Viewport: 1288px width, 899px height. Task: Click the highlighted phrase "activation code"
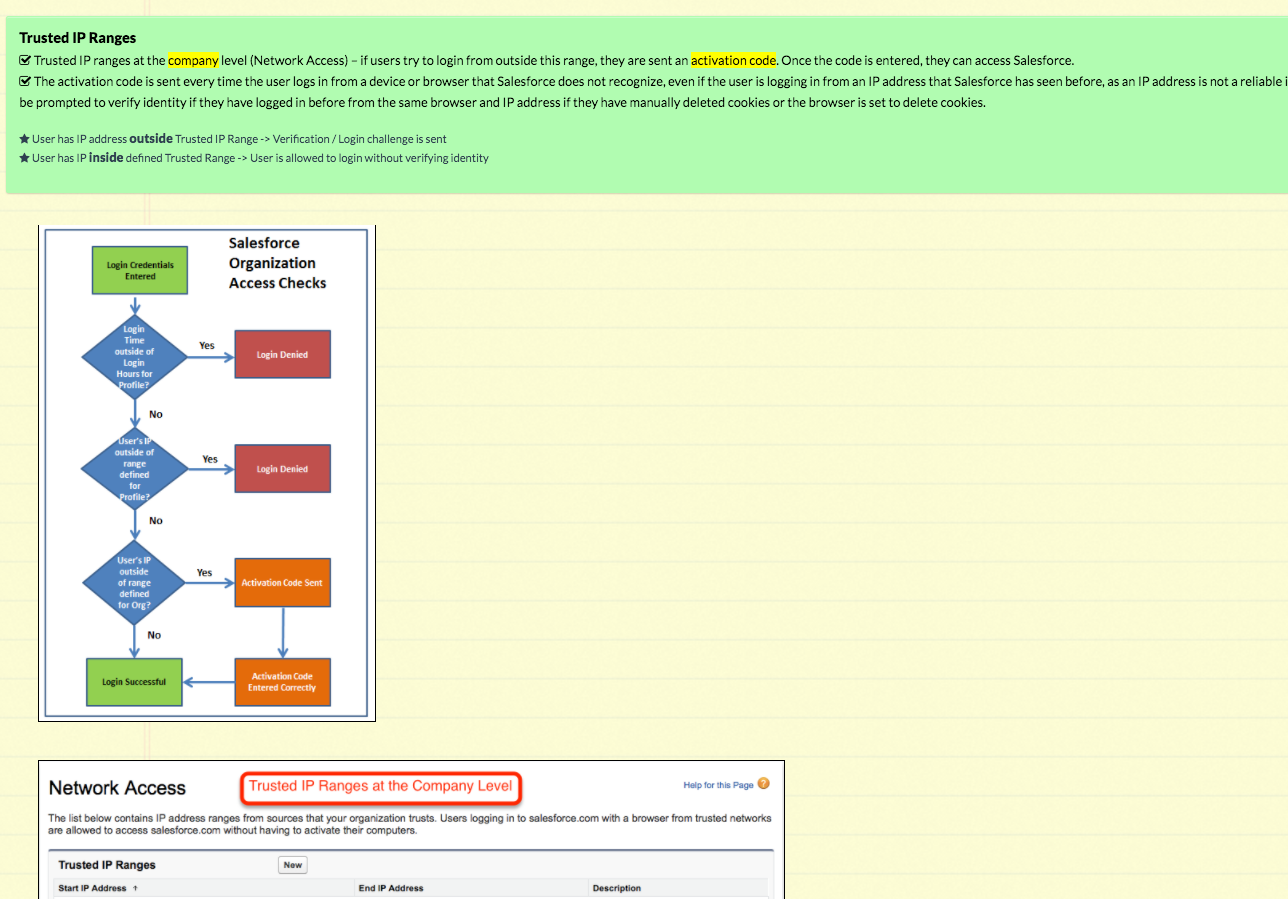click(734, 60)
